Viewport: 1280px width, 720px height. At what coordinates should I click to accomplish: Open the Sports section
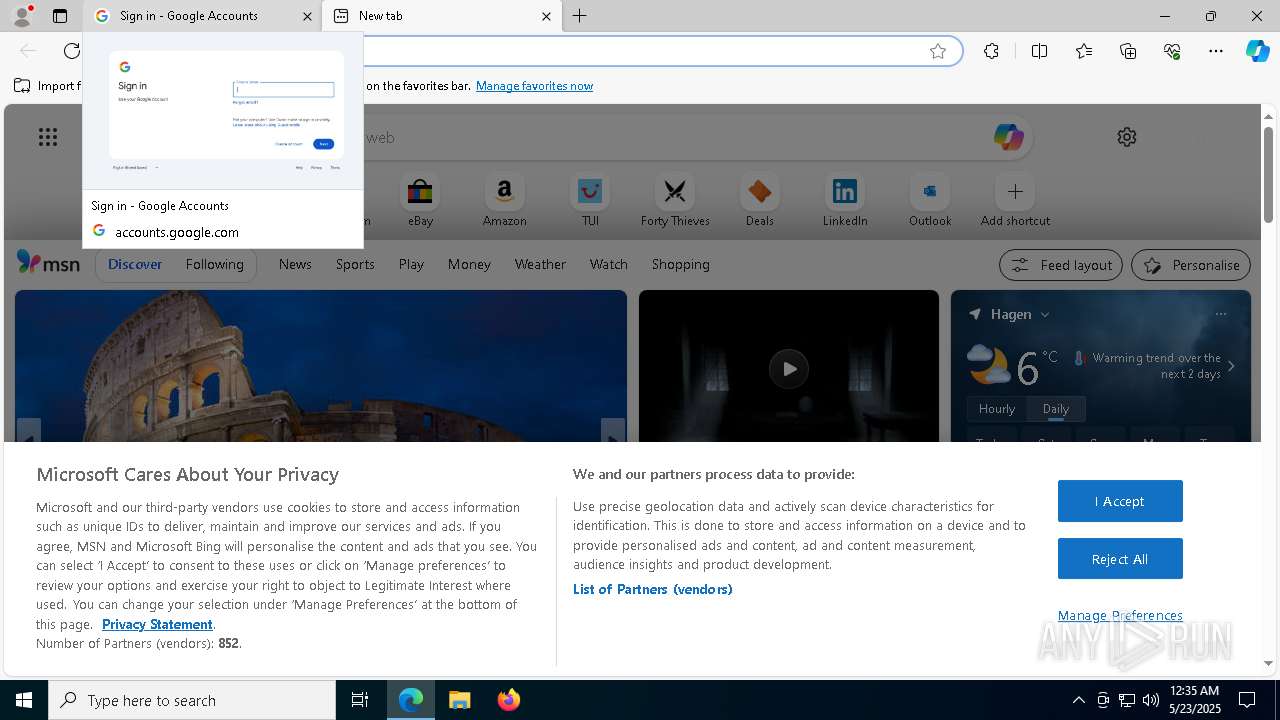(x=355, y=264)
